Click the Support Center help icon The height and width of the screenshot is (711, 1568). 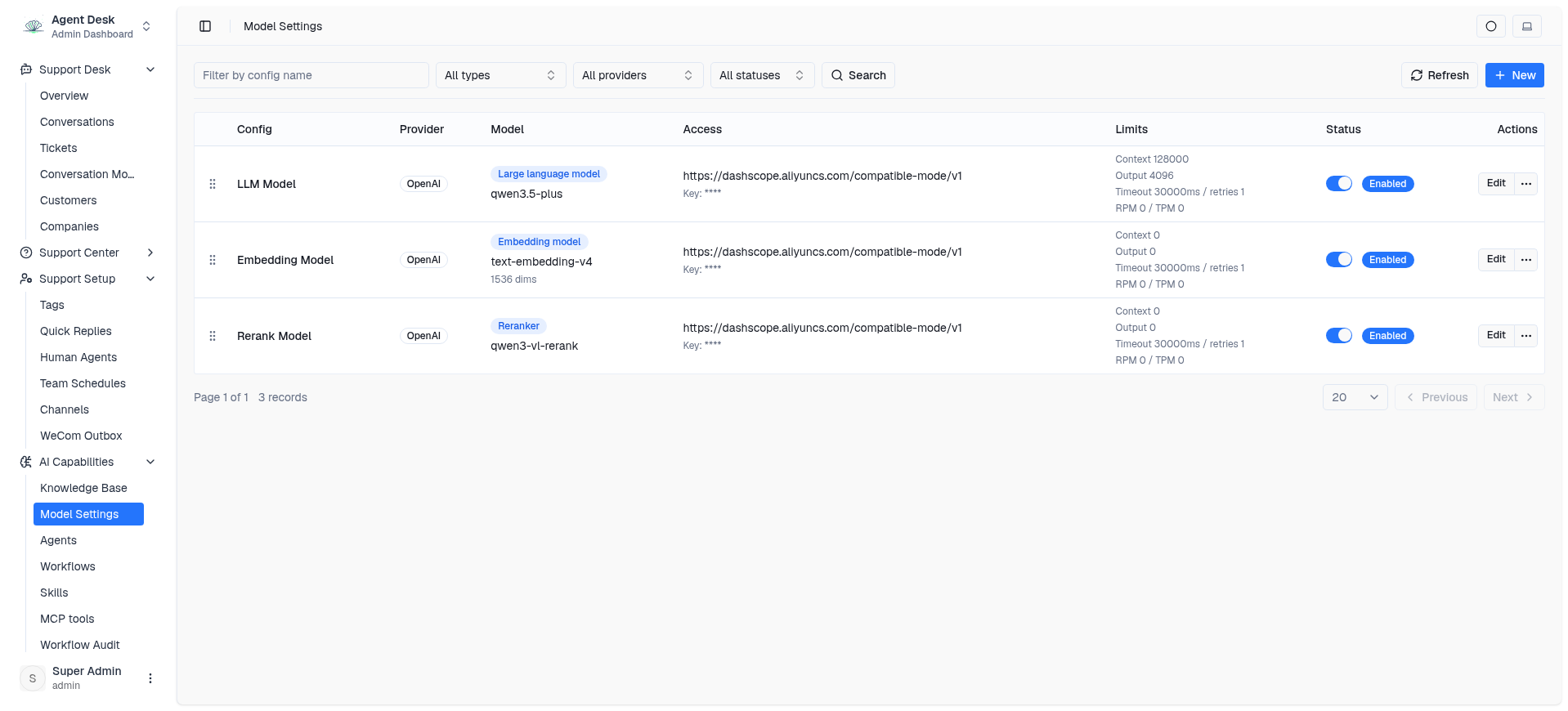pyautogui.click(x=26, y=253)
